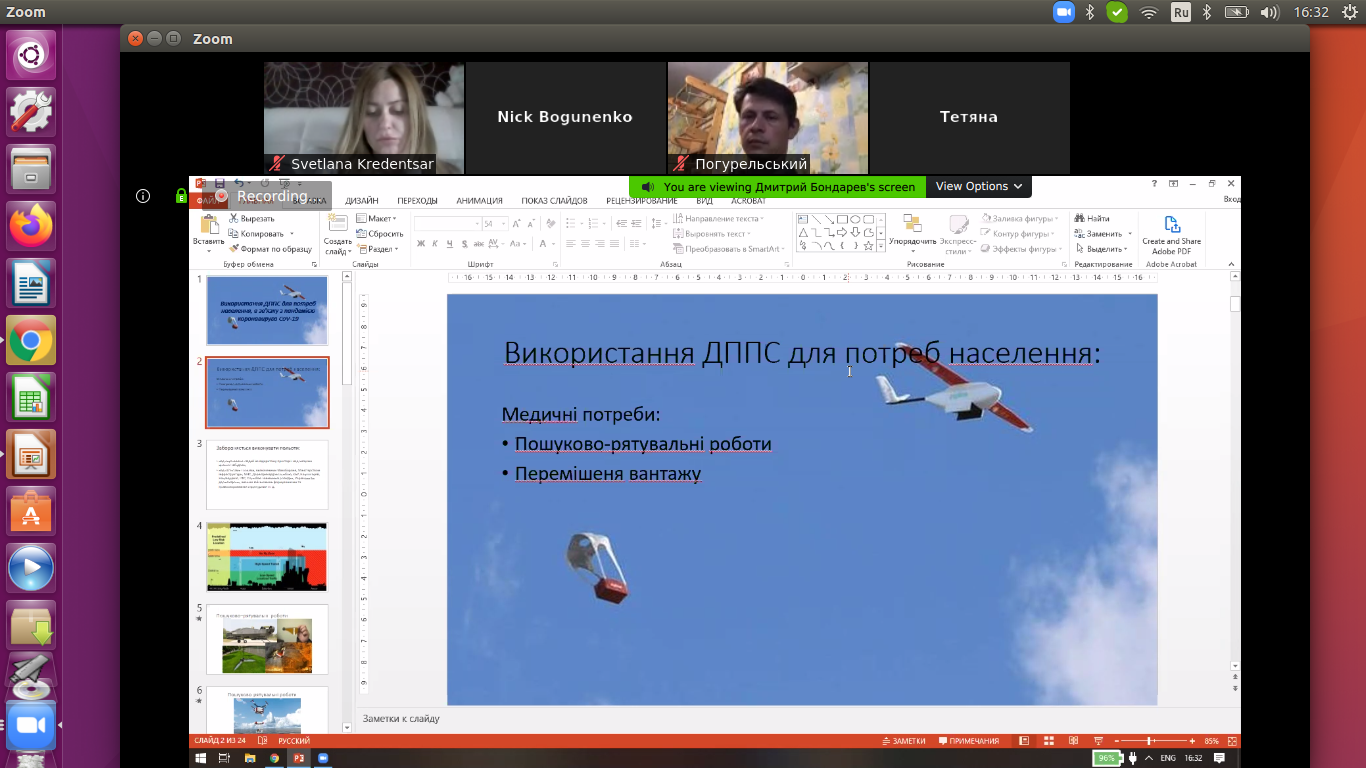
Task: Open the Shape Effects (Эффекты фигуры) dropdown
Action: [x=1020, y=249]
